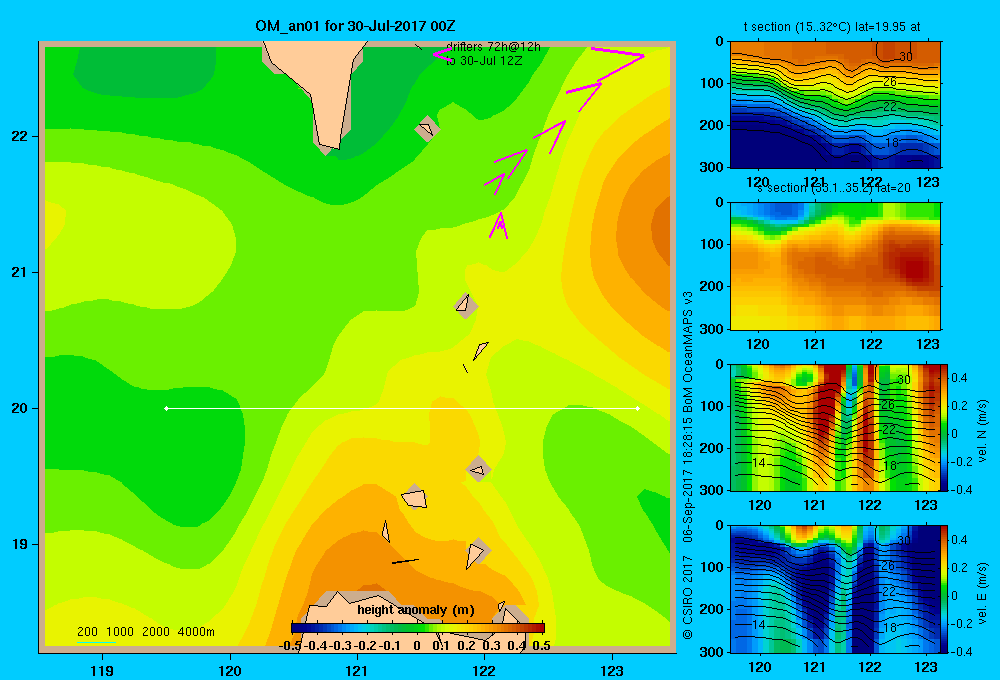Click the "height anomaly (m)" legend title
Image resolution: width=1000 pixels, height=680 pixels.
click(416, 610)
